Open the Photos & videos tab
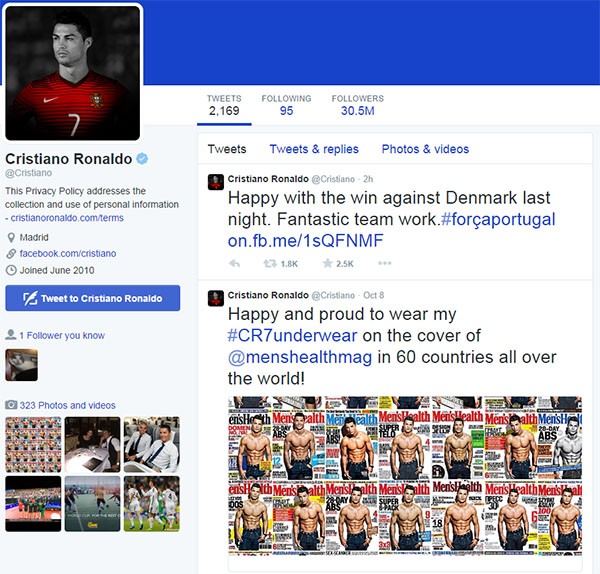The width and height of the screenshot is (600, 574). coord(425,149)
